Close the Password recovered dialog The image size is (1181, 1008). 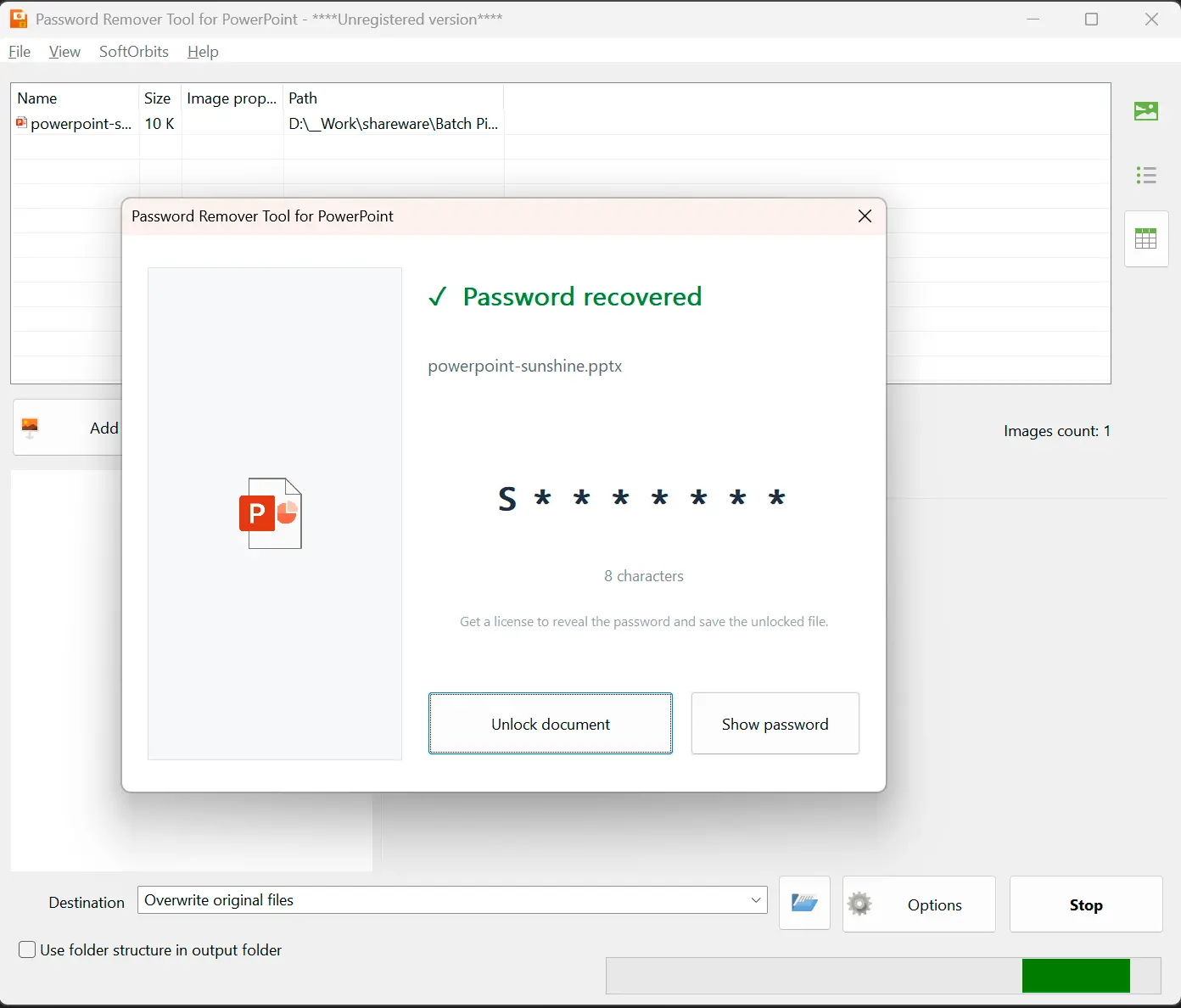coord(865,216)
